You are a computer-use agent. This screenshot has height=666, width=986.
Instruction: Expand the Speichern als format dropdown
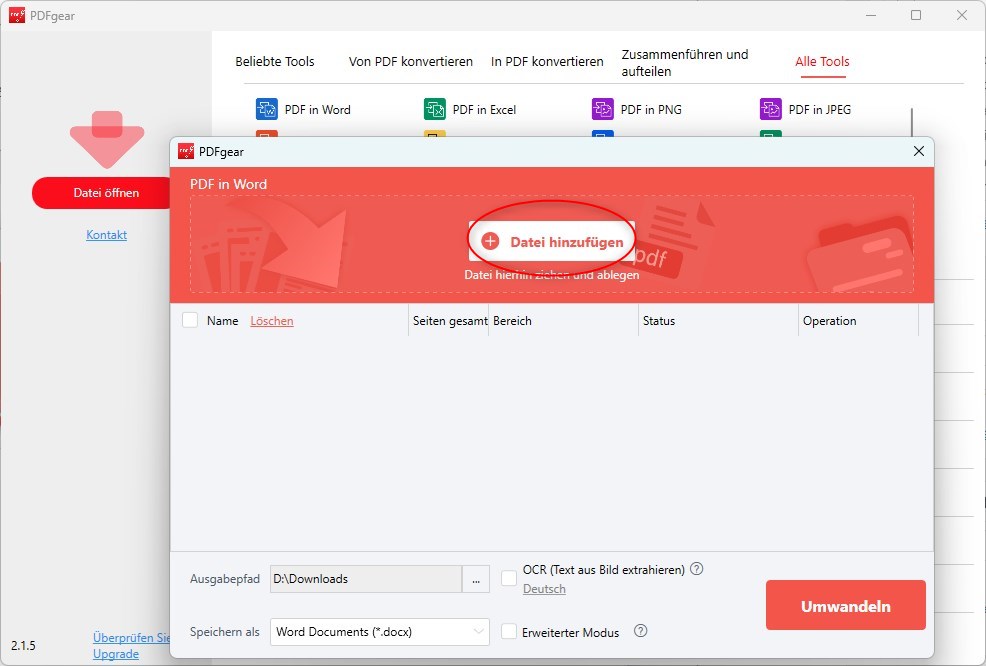click(380, 632)
